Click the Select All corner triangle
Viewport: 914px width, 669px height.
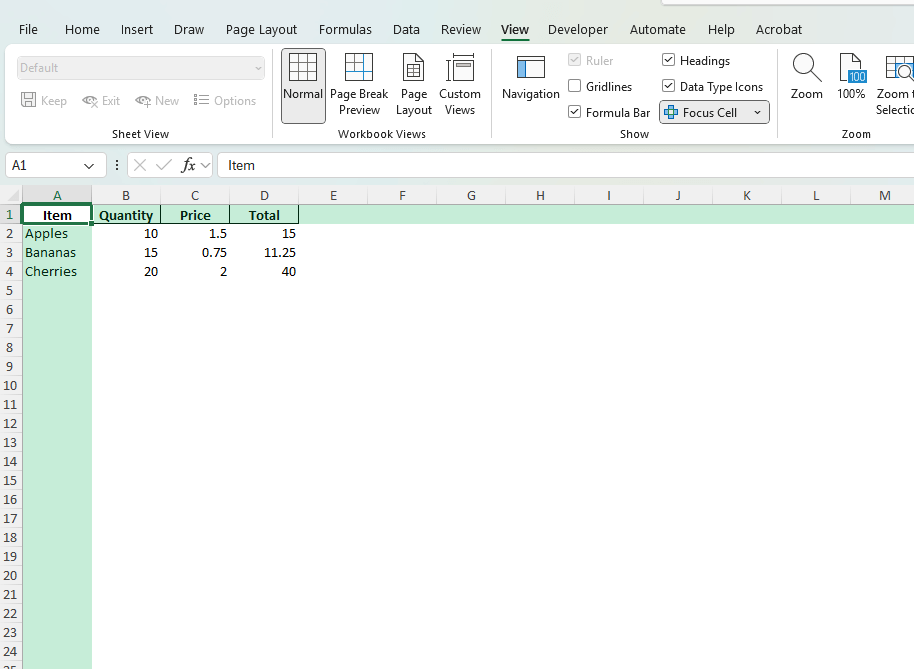(x=11, y=195)
